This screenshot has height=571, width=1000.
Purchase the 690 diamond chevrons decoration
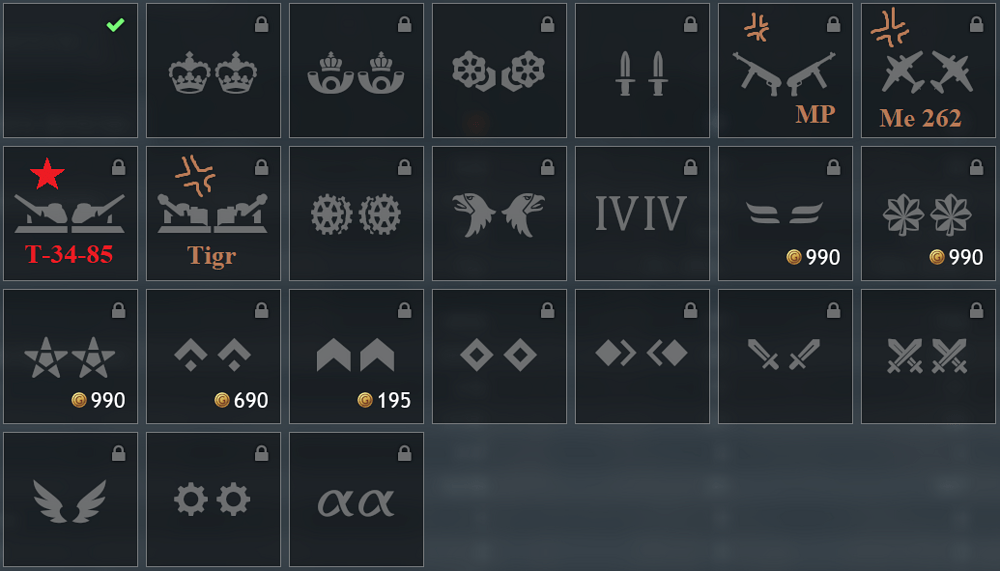pyautogui.click(x=213, y=356)
